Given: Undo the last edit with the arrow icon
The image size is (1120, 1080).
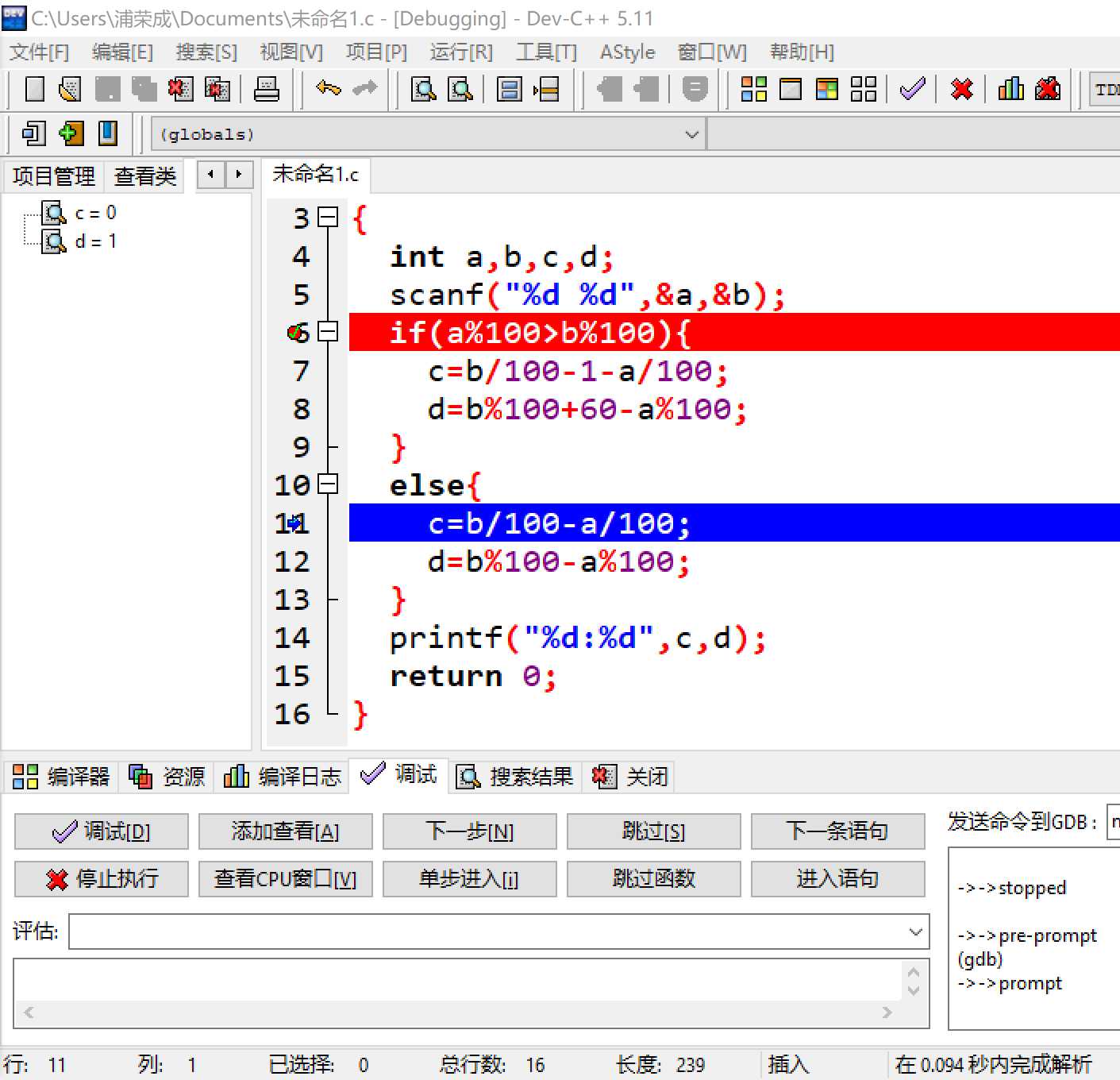Looking at the screenshot, I should 328,88.
